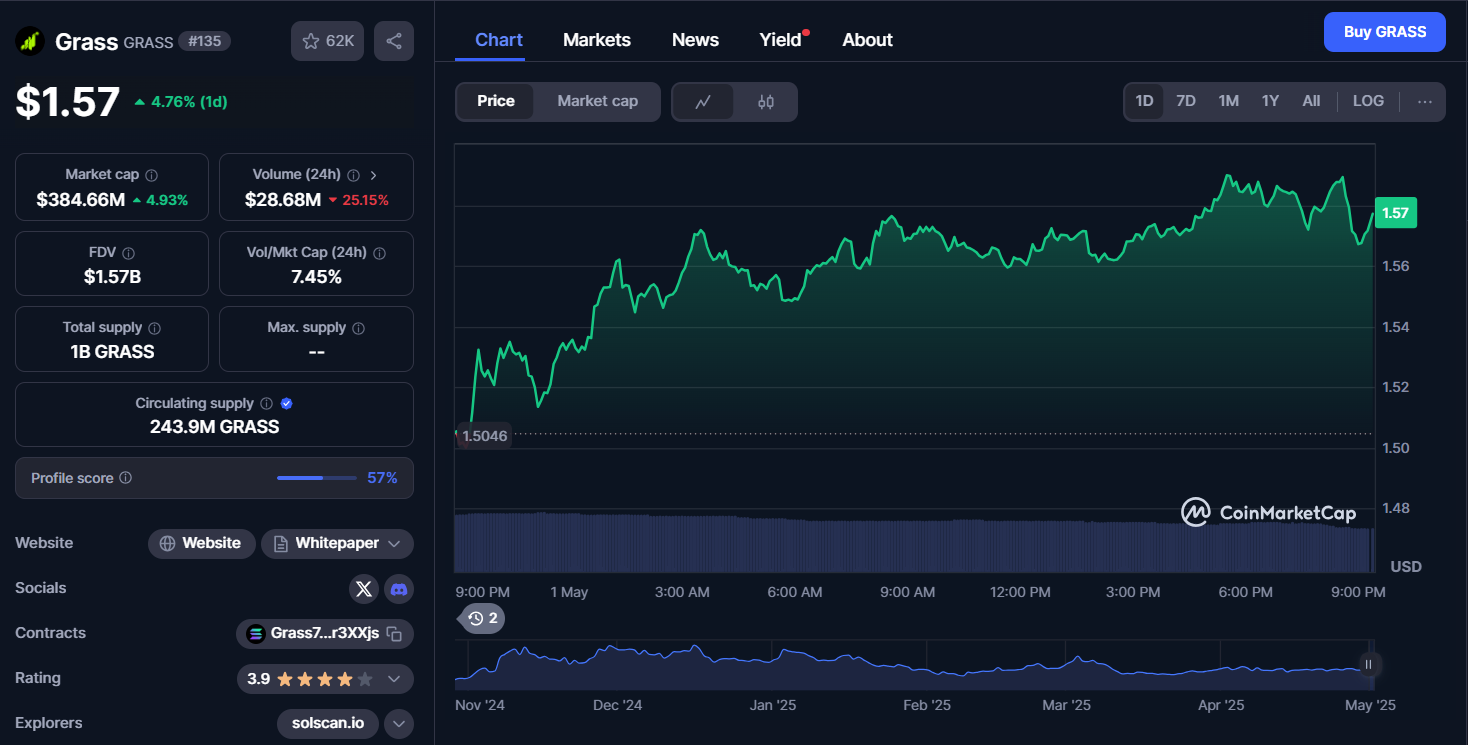Click the 7.45% Vol/Mkt Cap value
The height and width of the screenshot is (745, 1468).
coord(316,277)
